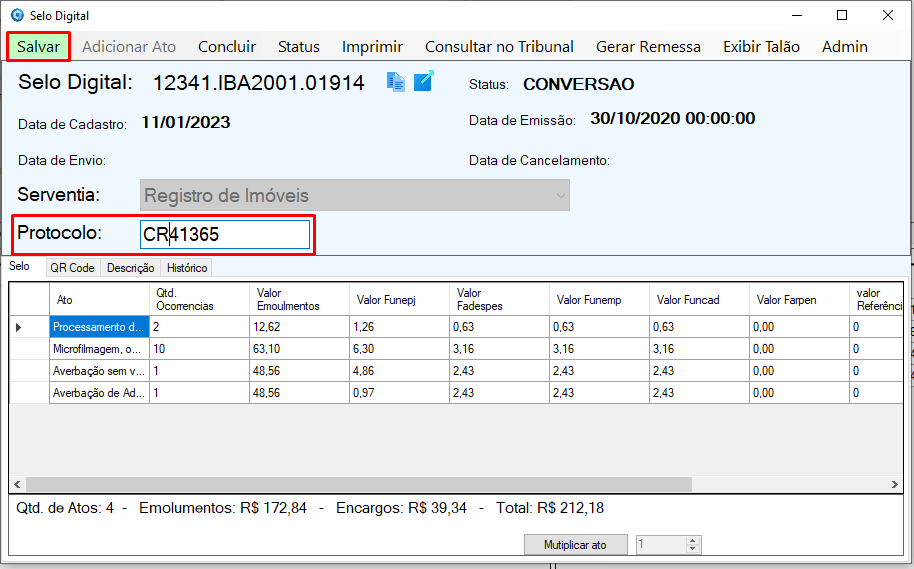This screenshot has width=914, height=569.
Task: Open the Admin menu
Action: pos(845,47)
